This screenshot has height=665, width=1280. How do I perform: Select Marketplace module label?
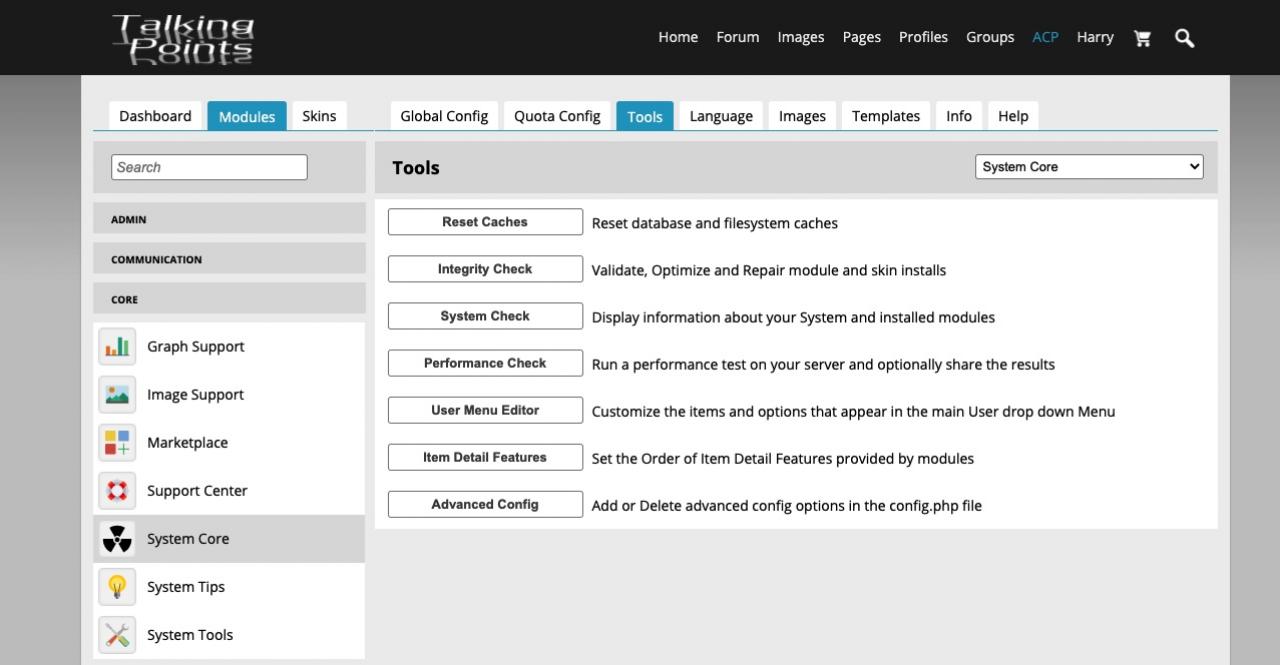(x=187, y=443)
